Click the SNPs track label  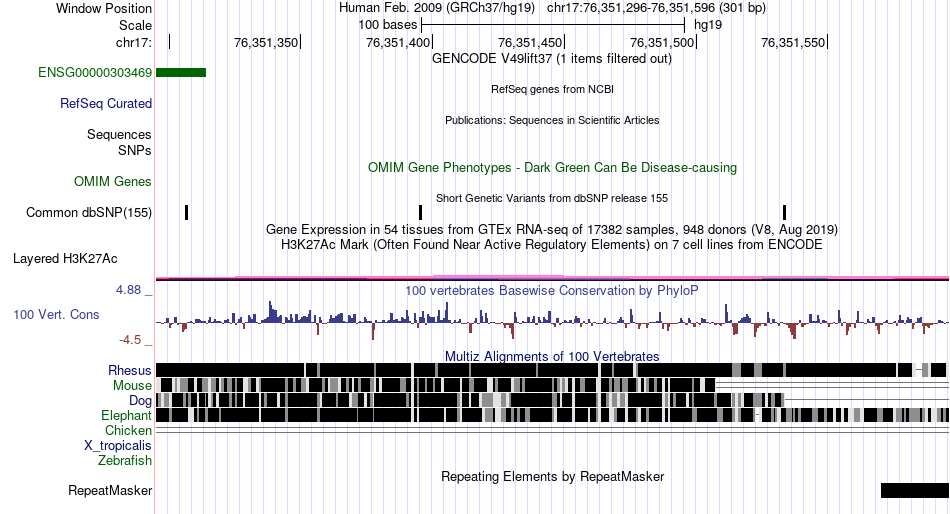pyautogui.click(x=135, y=150)
